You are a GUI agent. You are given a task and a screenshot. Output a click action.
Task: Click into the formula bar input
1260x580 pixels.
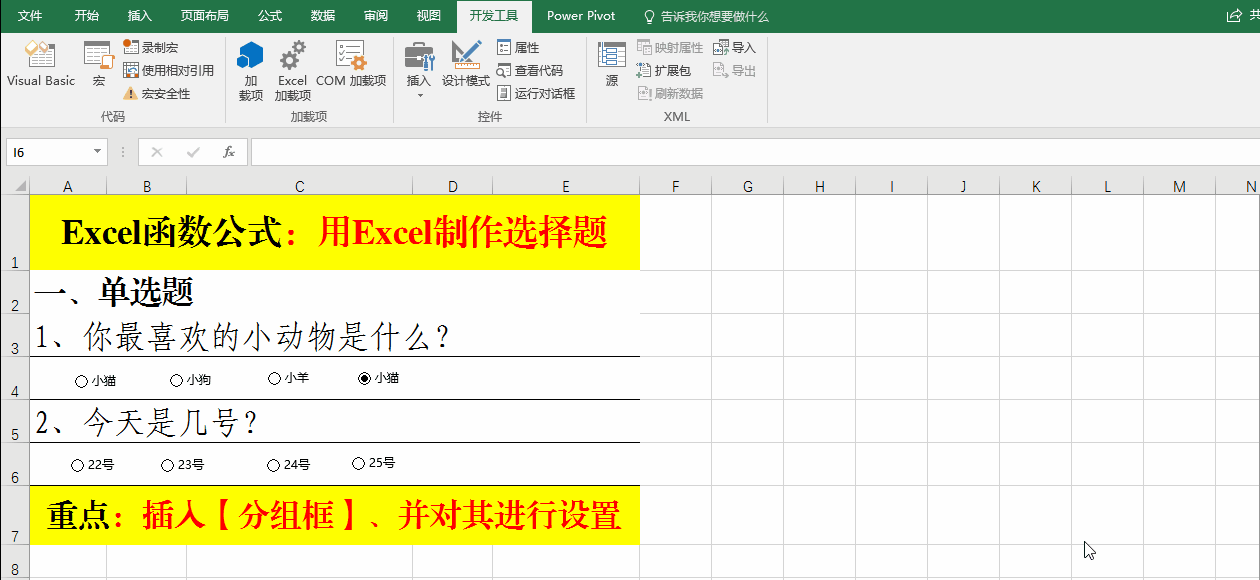pos(755,152)
